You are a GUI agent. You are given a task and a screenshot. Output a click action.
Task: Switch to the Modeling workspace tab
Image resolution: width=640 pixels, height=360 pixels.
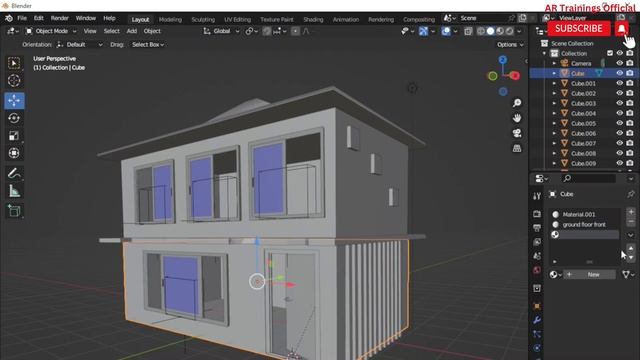click(170, 19)
